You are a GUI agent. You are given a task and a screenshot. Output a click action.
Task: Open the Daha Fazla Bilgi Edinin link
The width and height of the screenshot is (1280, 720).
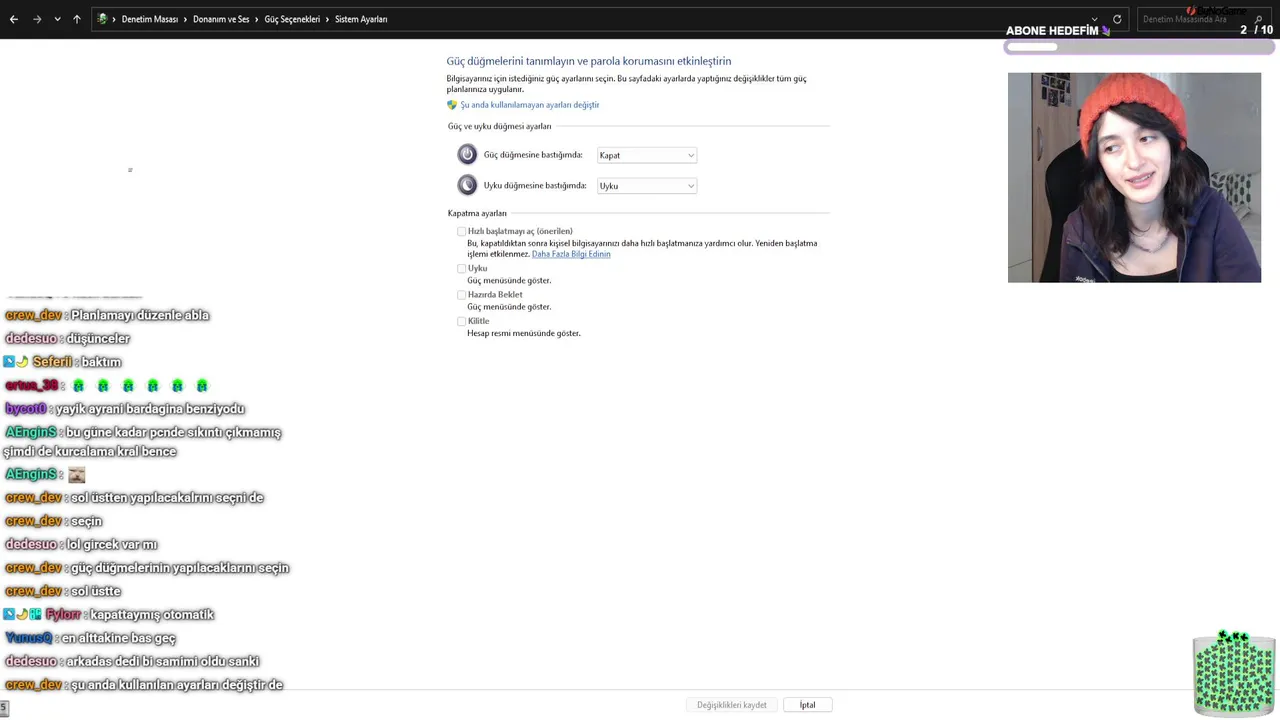(x=571, y=254)
